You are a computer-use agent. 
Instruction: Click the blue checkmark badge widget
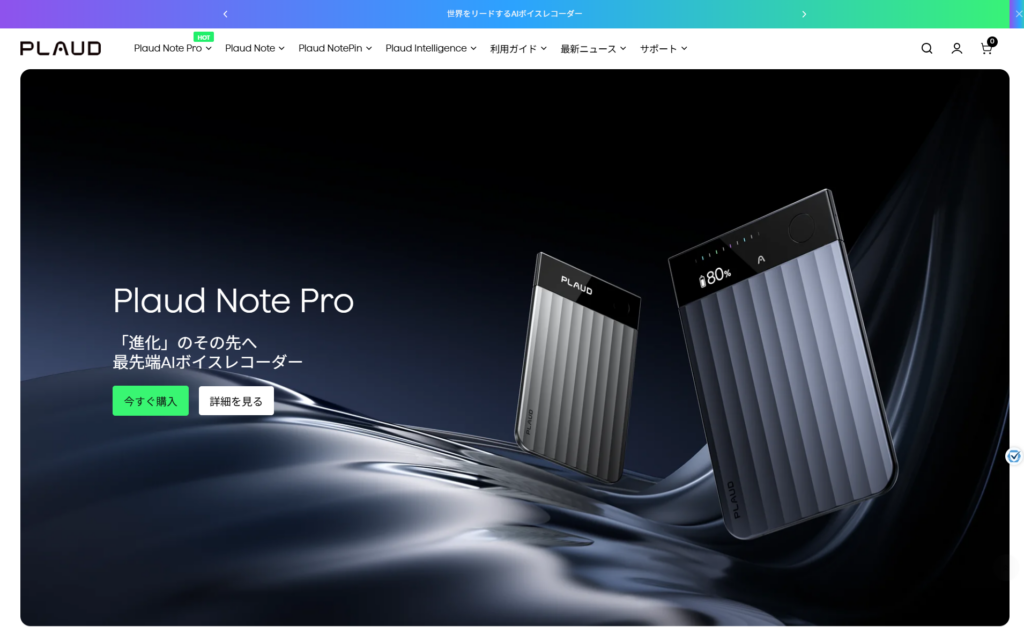[1014, 456]
